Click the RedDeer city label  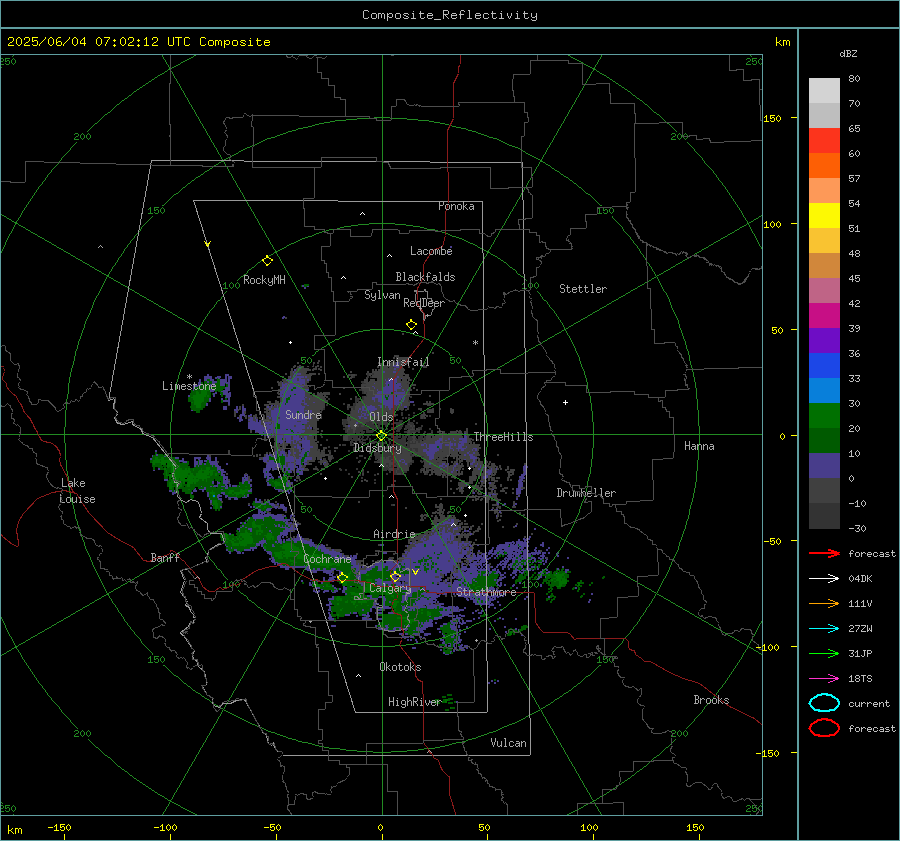pyautogui.click(x=424, y=303)
